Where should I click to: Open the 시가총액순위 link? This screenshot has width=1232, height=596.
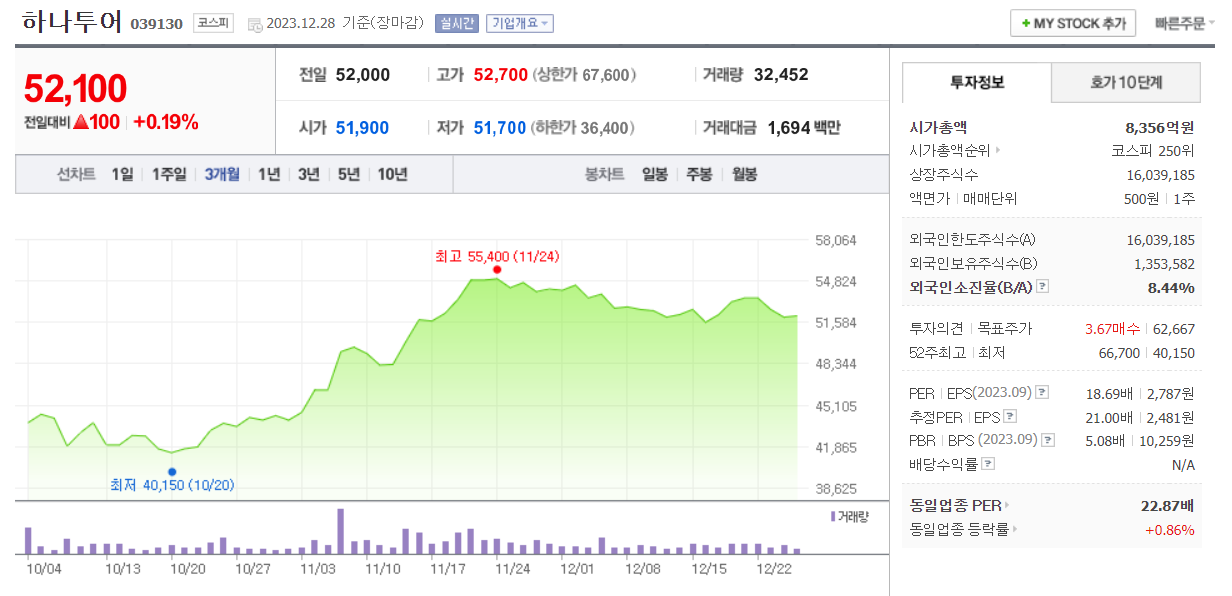click(955, 151)
